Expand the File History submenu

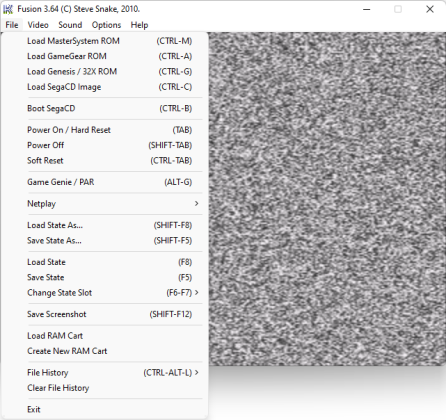(x=105, y=373)
